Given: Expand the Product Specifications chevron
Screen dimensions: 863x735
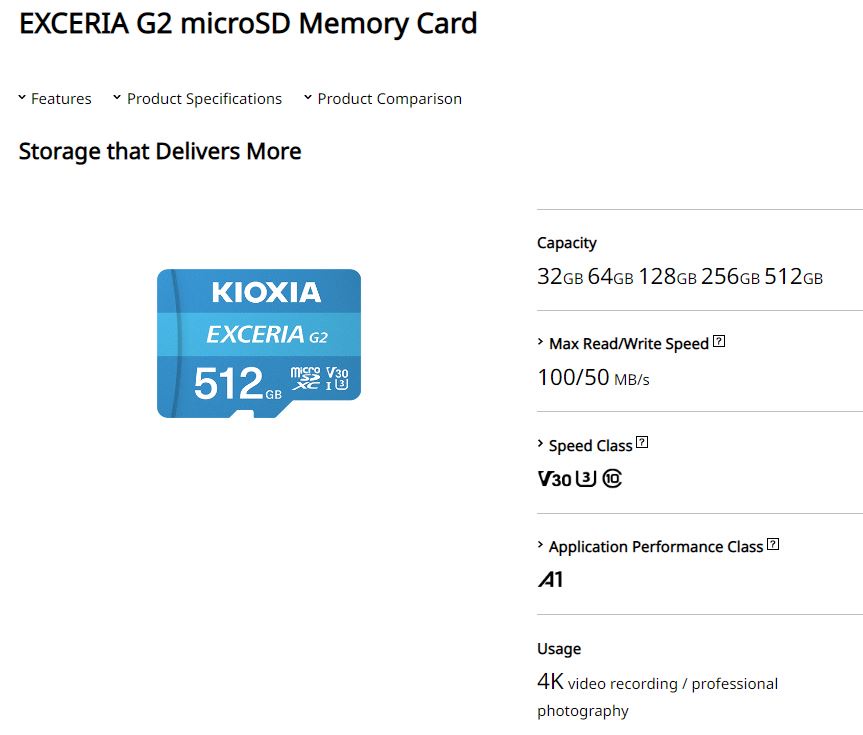Looking at the screenshot, I should 117,97.
